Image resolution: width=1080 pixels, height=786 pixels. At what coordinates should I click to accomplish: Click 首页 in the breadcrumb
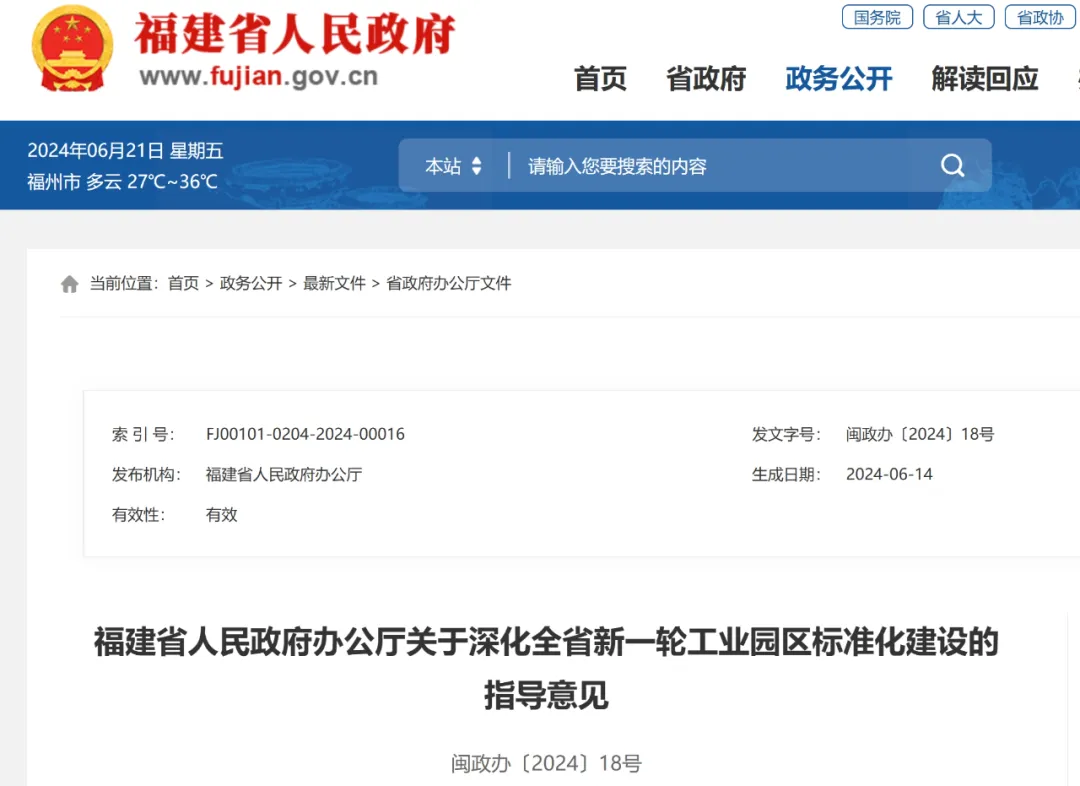click(x=183, y=284)
